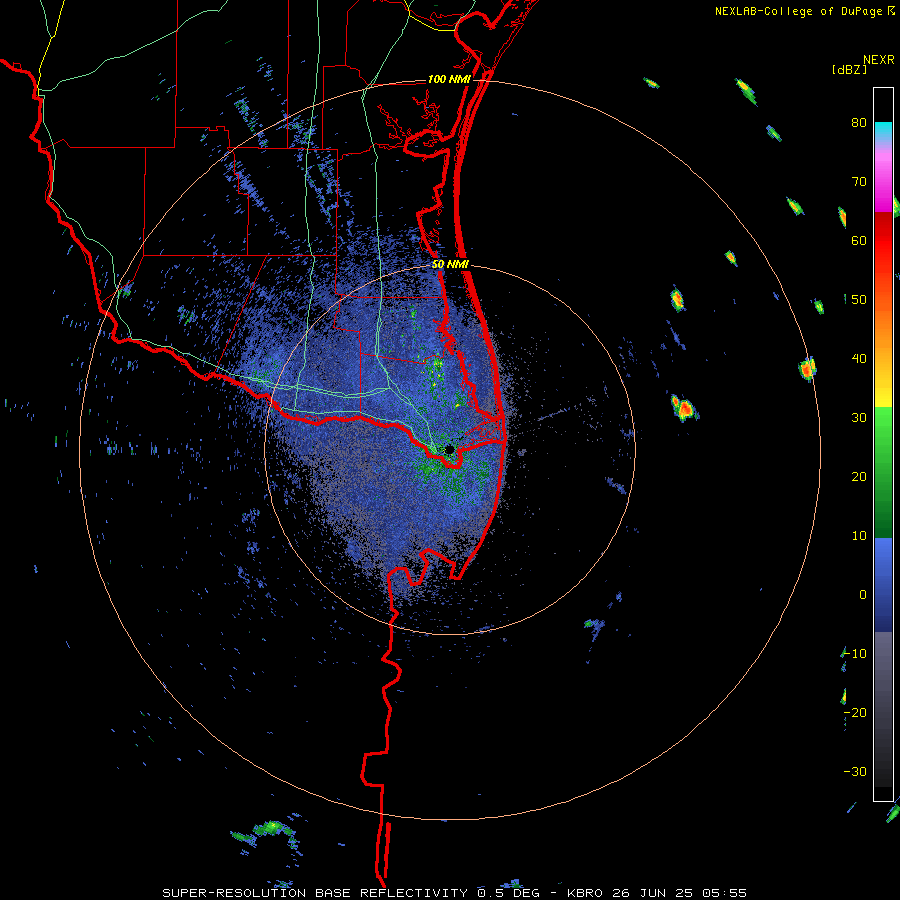Click the 30 dBZ value on color scale
Viewport: 900px width, 900px height.
pos(859,418)
